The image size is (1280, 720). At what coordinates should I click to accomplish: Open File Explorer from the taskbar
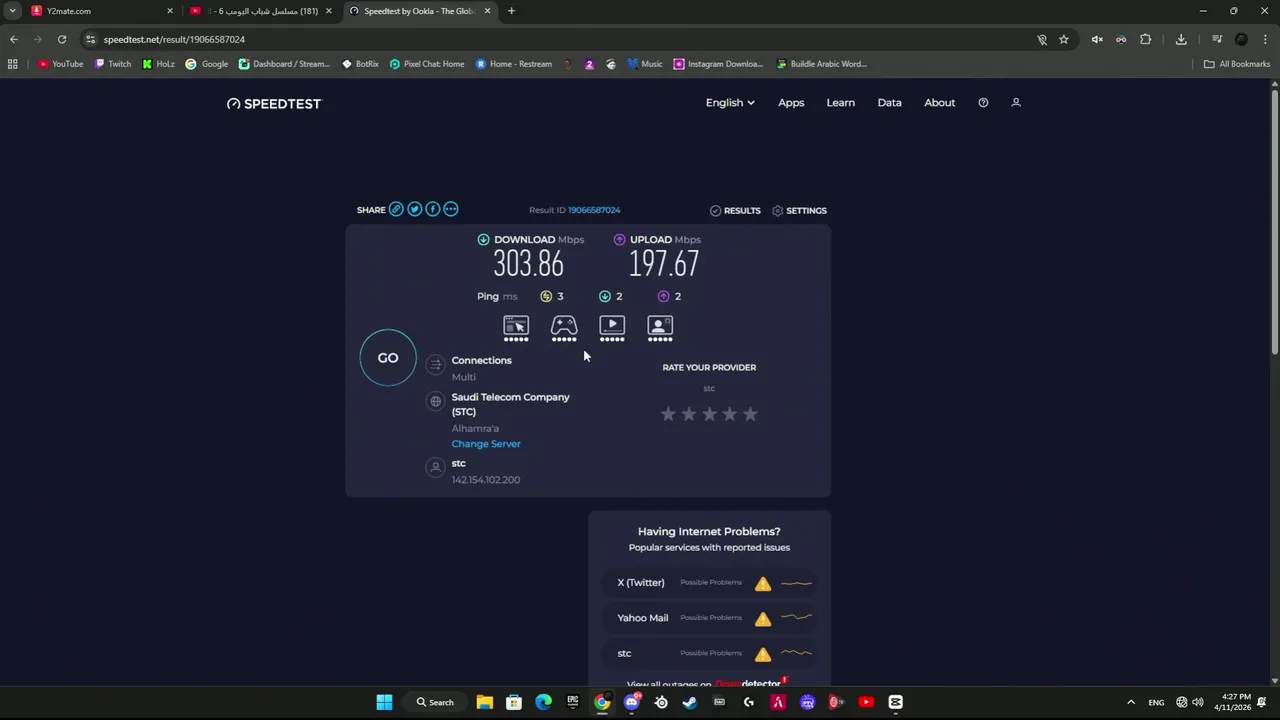484,702
